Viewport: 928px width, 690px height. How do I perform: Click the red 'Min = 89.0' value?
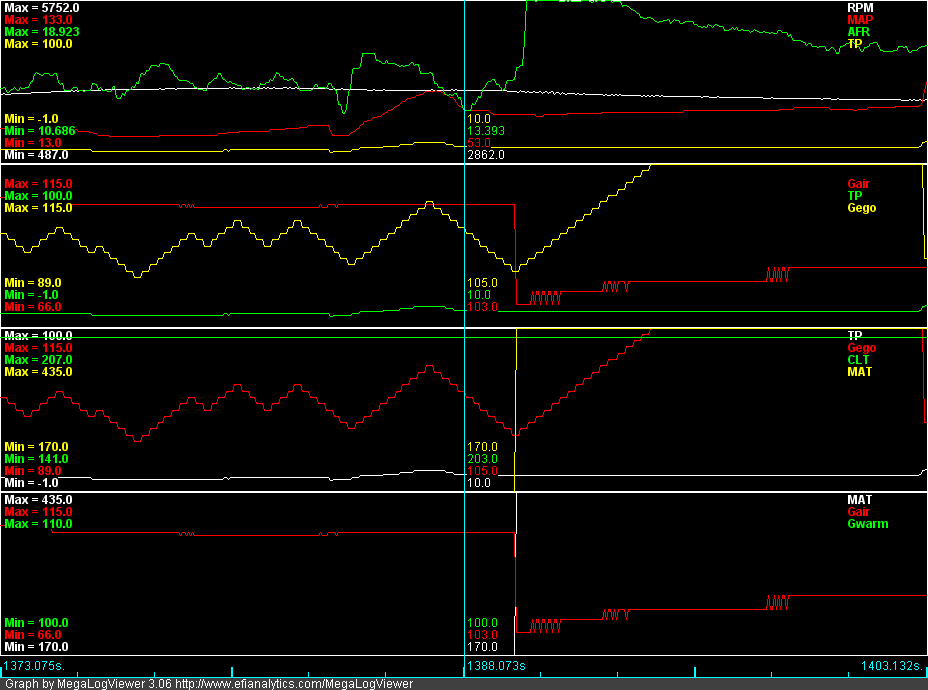click(33, 470)
